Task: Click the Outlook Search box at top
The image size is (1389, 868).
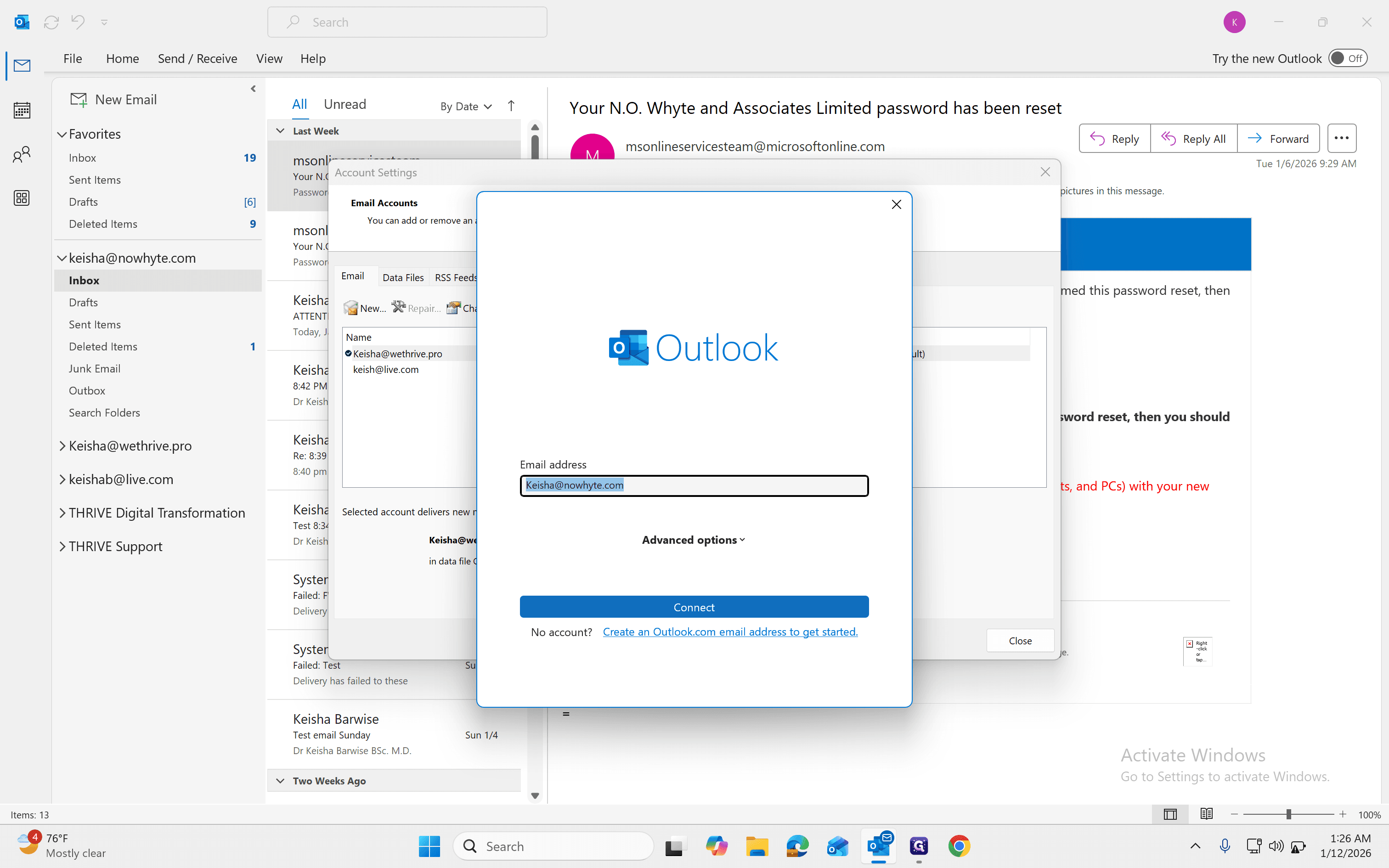Action: (407, 23)
